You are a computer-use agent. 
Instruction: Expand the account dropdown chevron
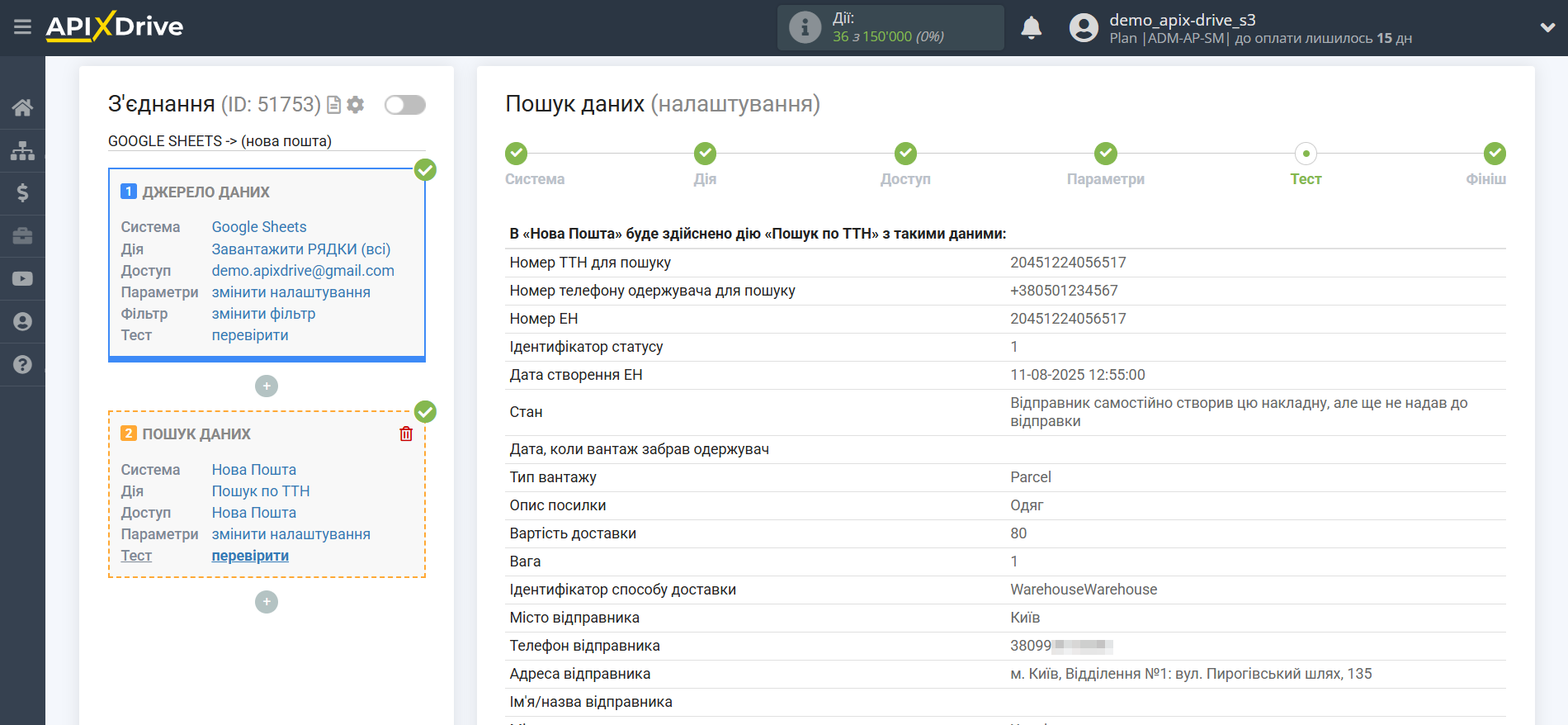[x=1547, y=27]
